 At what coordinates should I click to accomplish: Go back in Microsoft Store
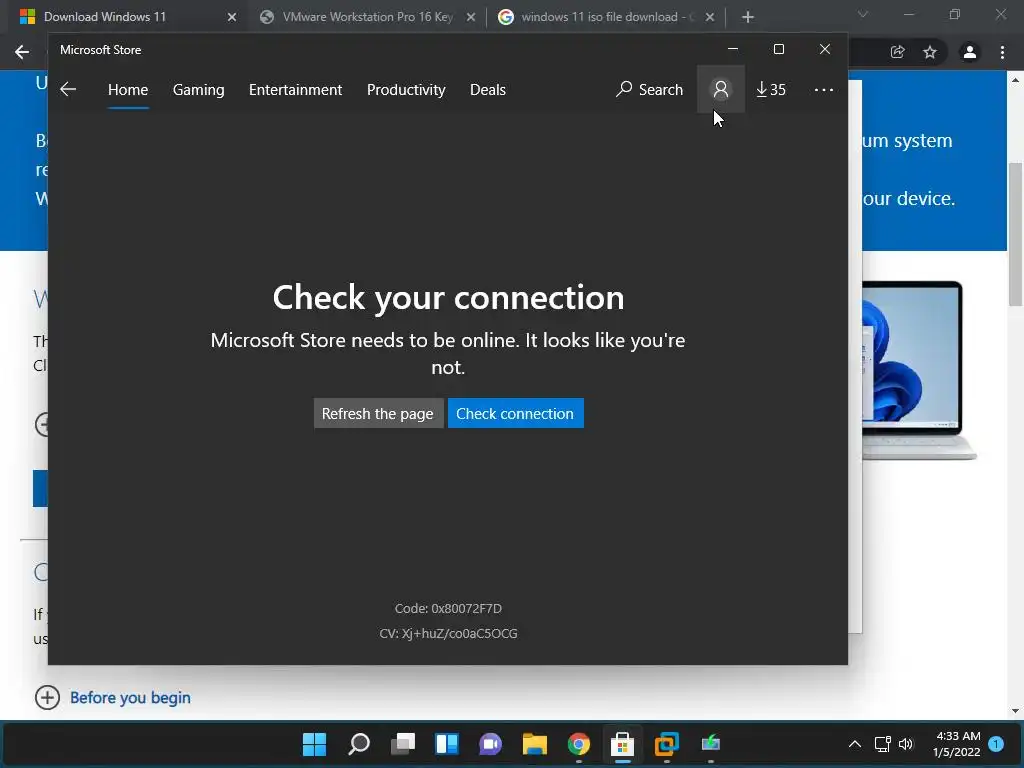pos(68,89)
